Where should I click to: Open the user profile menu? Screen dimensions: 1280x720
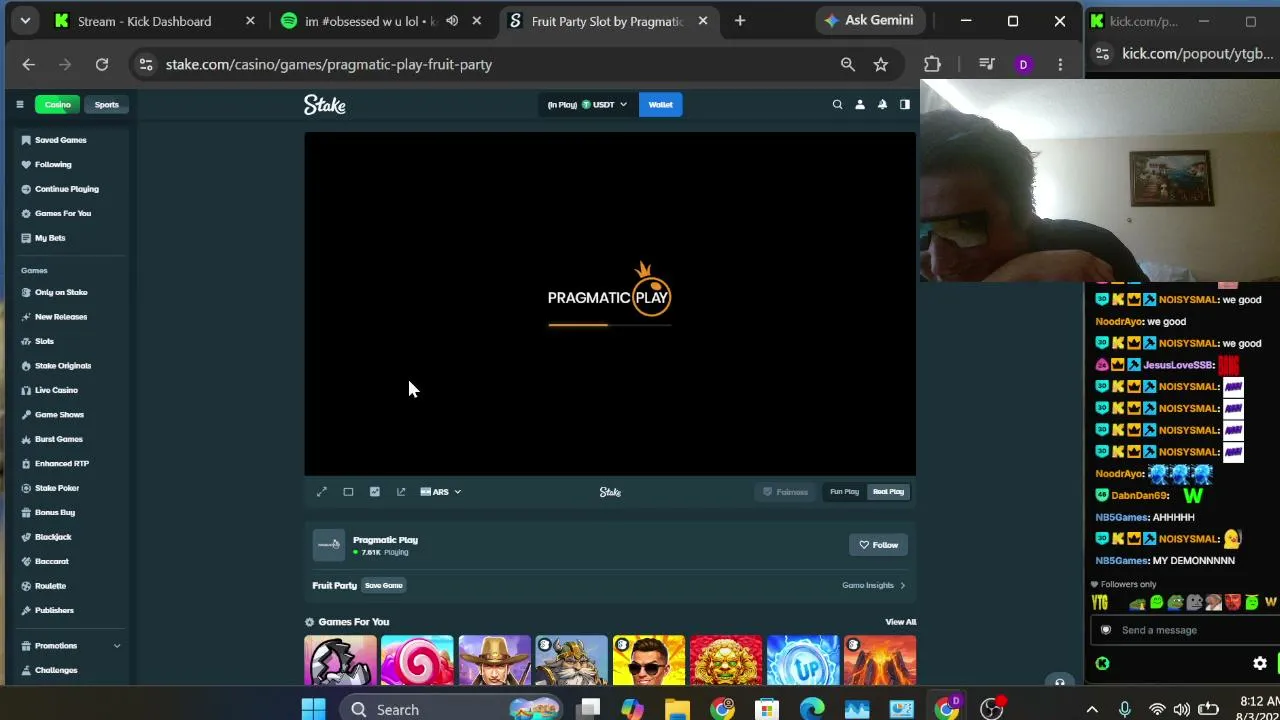(859, 104)
